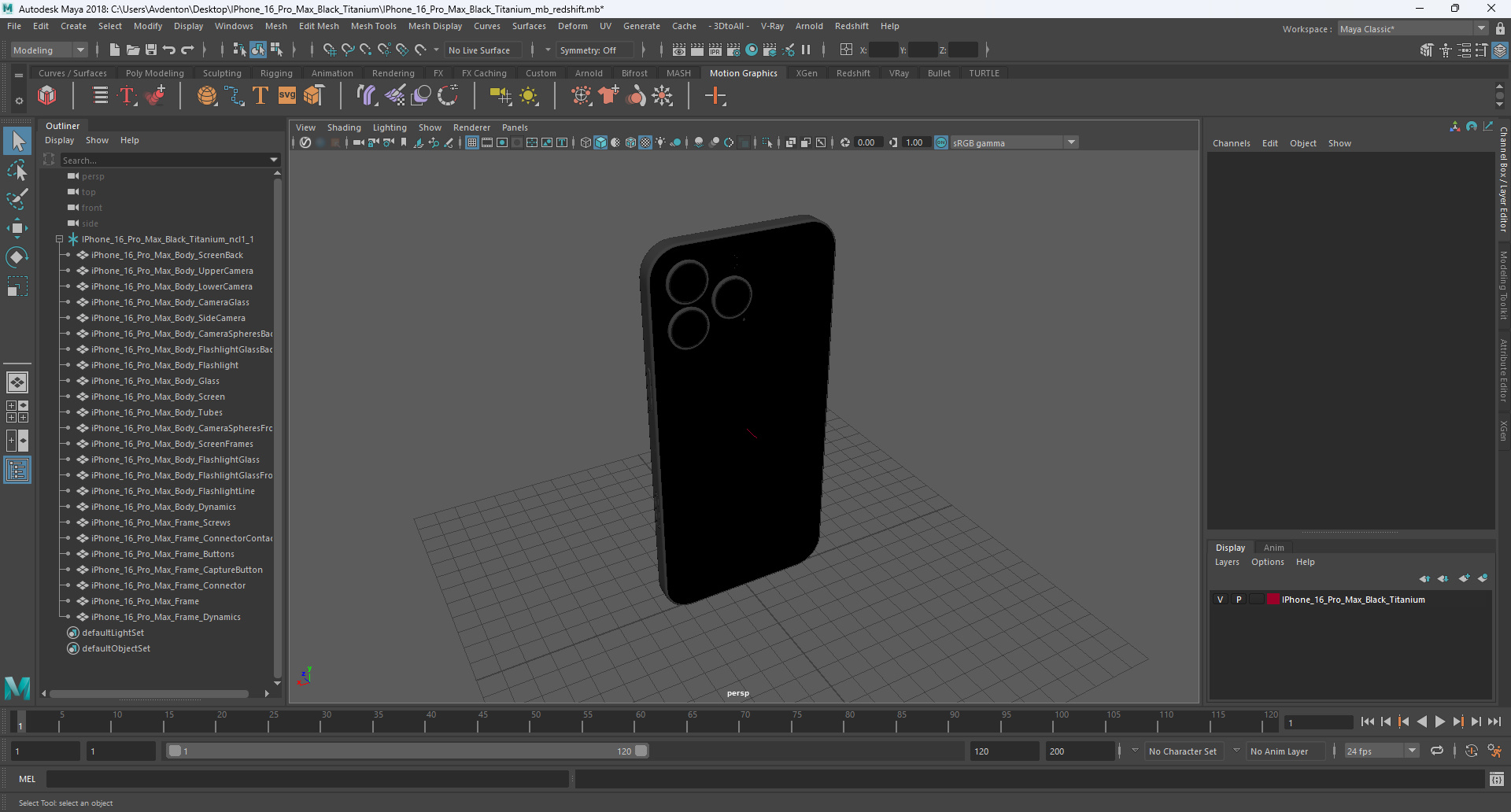Image resolution: width=1511 pixels, height=812 pixels.
Task: Click the red 3D Type shelf icon
Action: click(x=127, y=96)
